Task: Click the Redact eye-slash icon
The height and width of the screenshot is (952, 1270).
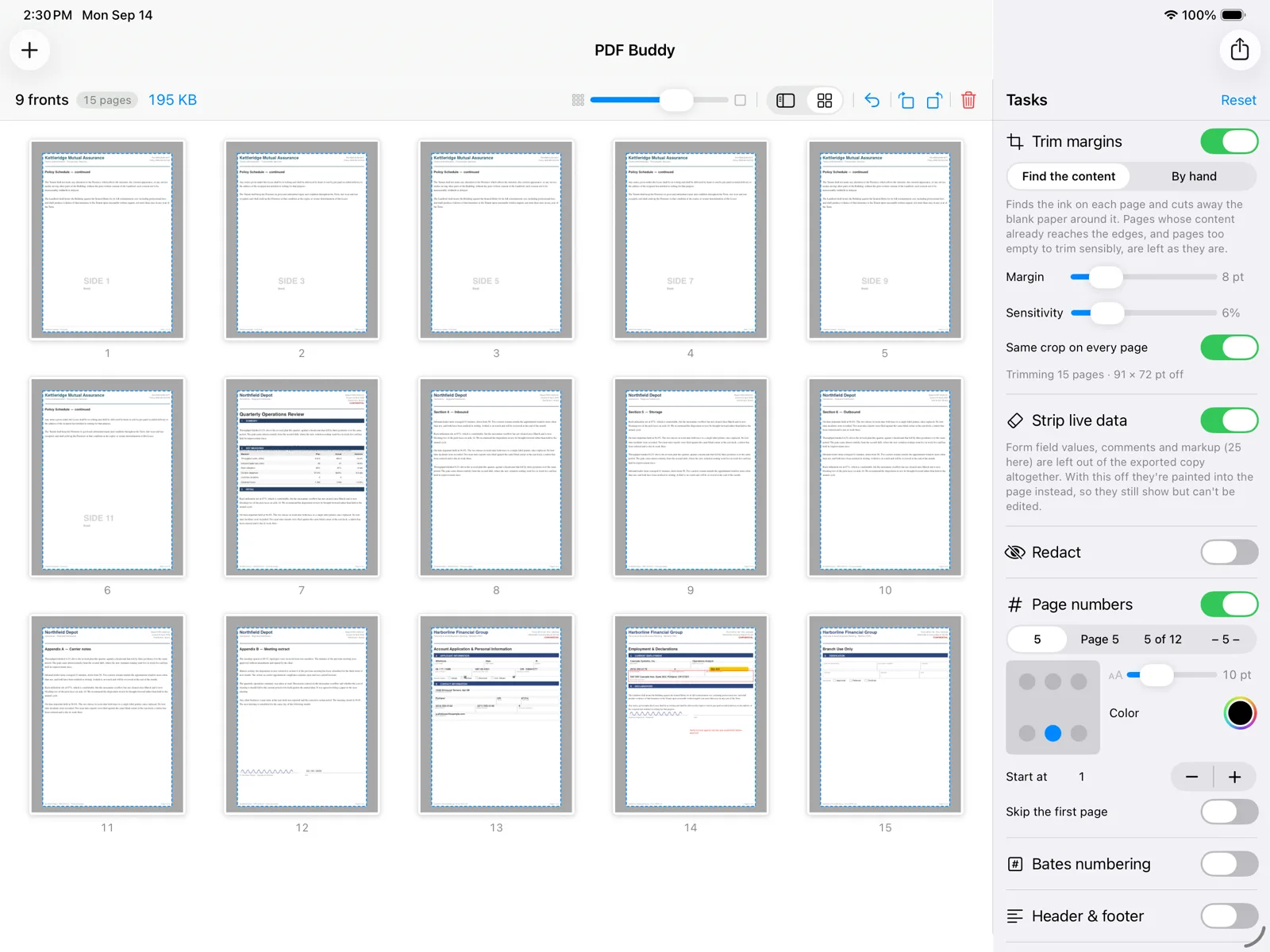Action: [1015, 552]
